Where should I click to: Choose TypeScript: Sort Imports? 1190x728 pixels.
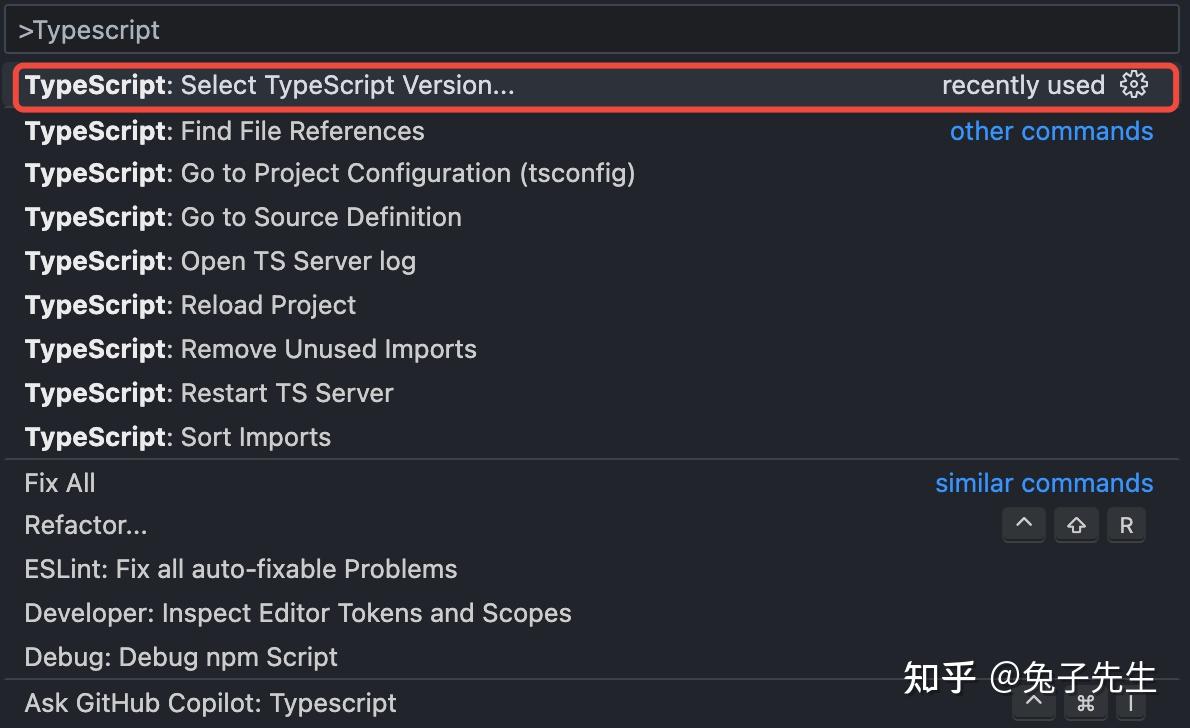point(177,438)
